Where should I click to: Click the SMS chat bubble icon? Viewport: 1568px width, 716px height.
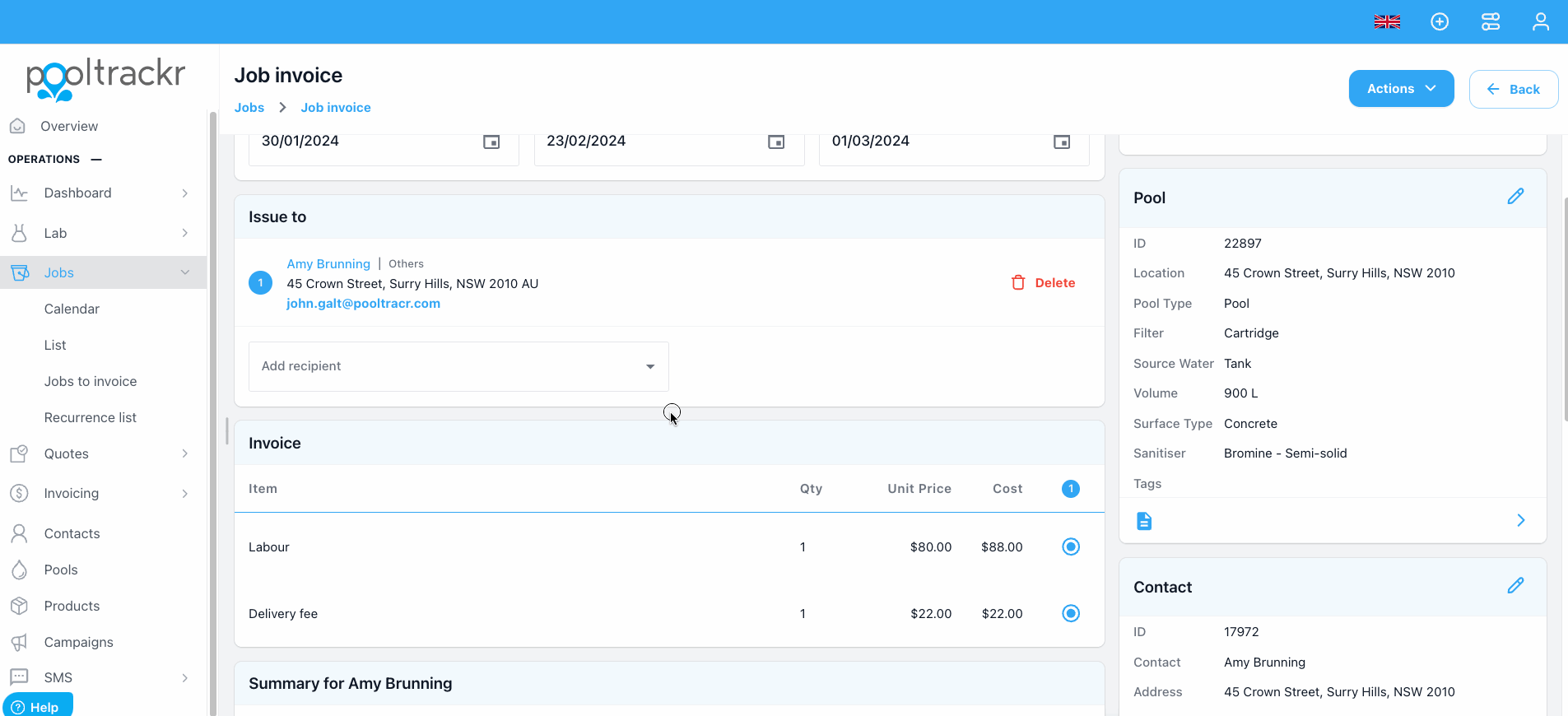[19, 677]
